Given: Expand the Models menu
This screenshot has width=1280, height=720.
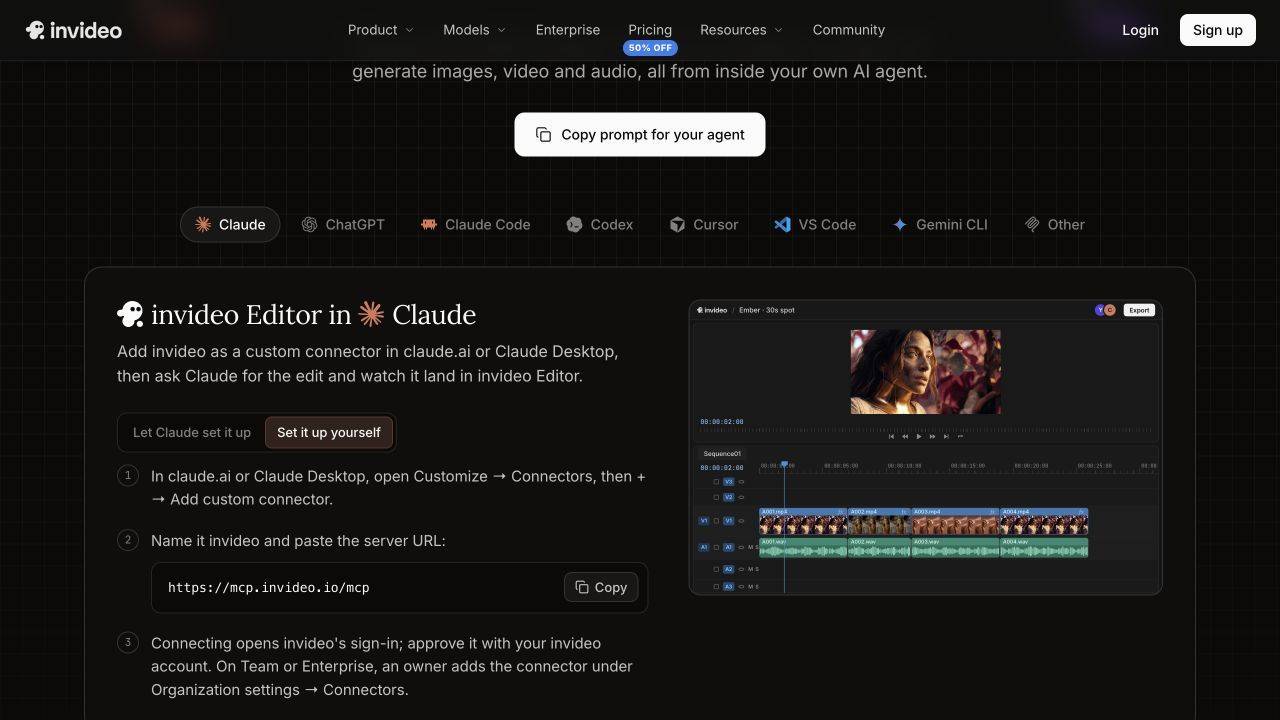Looking at the screenshot, I should pyautogui.click(x=475, y=30).
